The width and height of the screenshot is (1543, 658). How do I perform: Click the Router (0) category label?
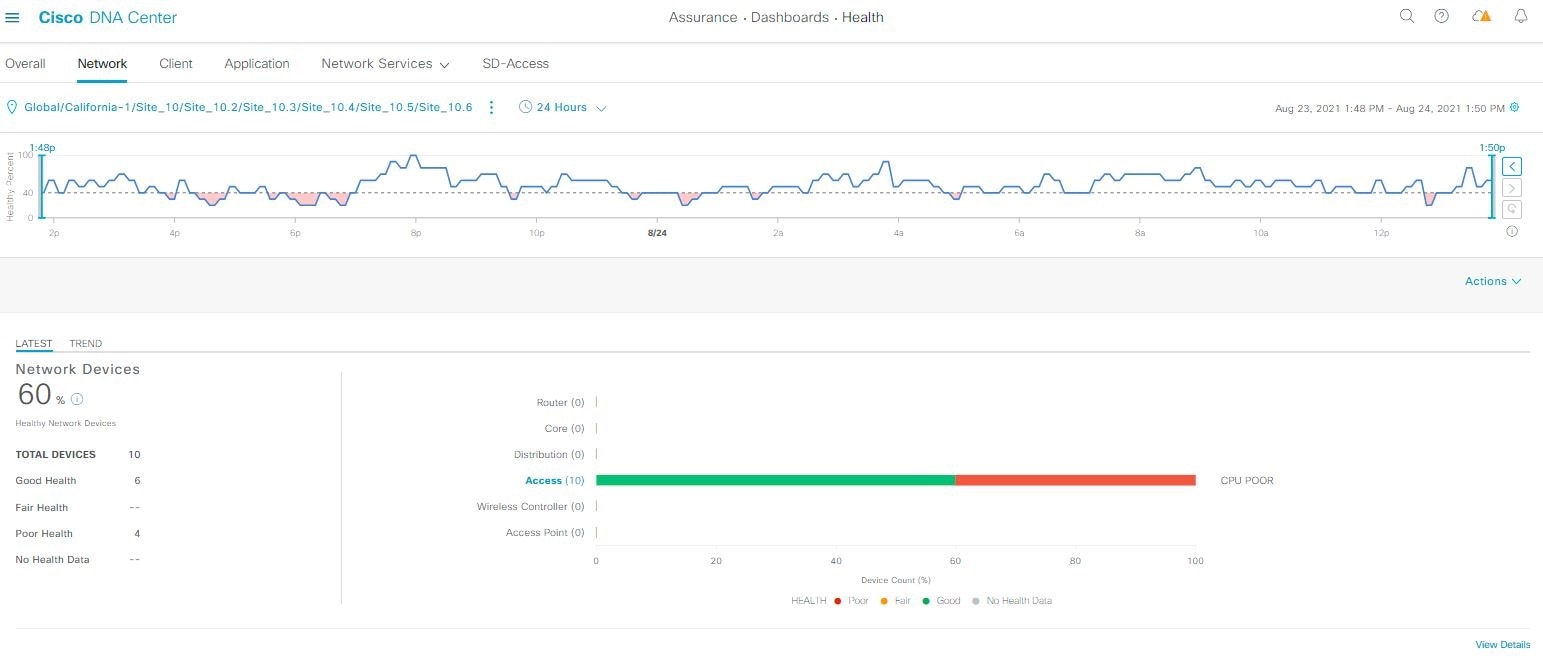coord(560,402)
